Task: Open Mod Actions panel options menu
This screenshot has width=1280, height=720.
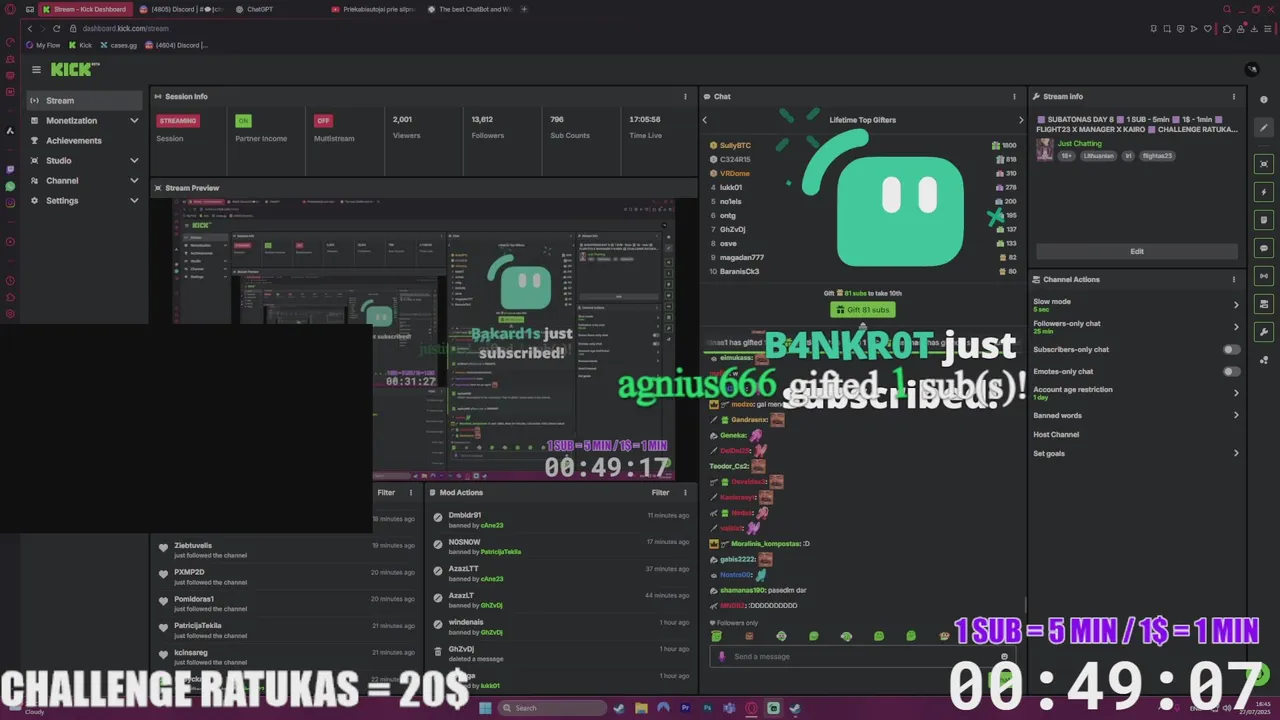Action: [x=685, y=493]
